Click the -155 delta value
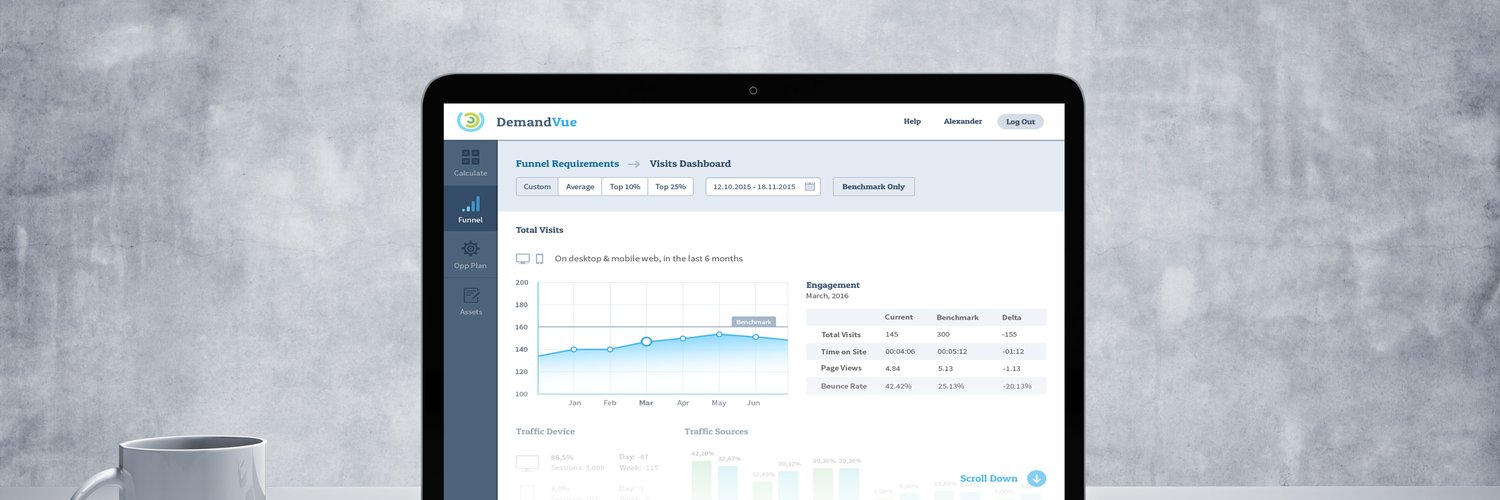This screenshot has width=1500, height=500. coord(1009,334)
